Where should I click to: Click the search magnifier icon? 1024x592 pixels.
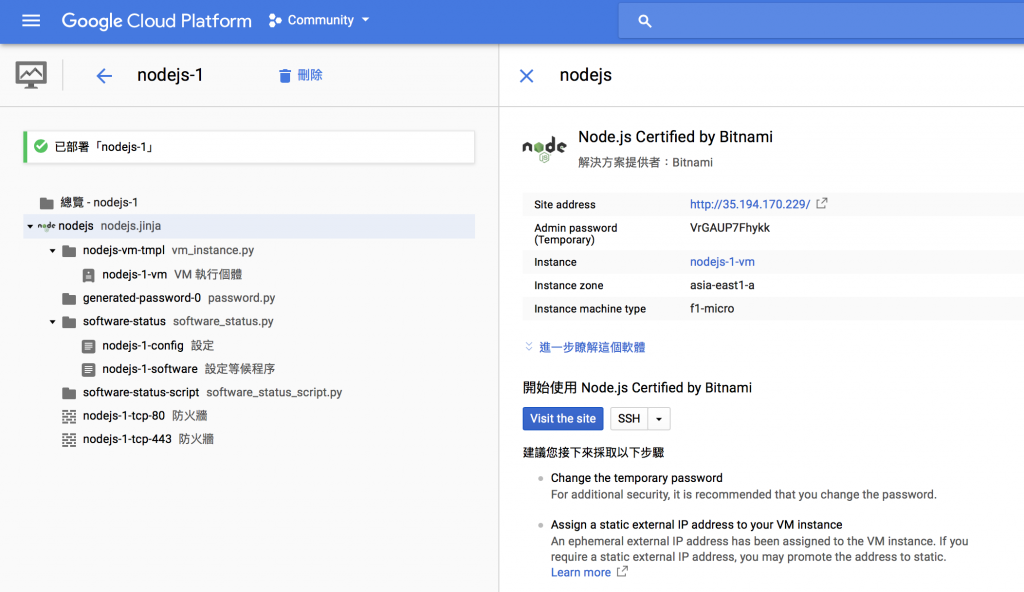click(645, 21)
